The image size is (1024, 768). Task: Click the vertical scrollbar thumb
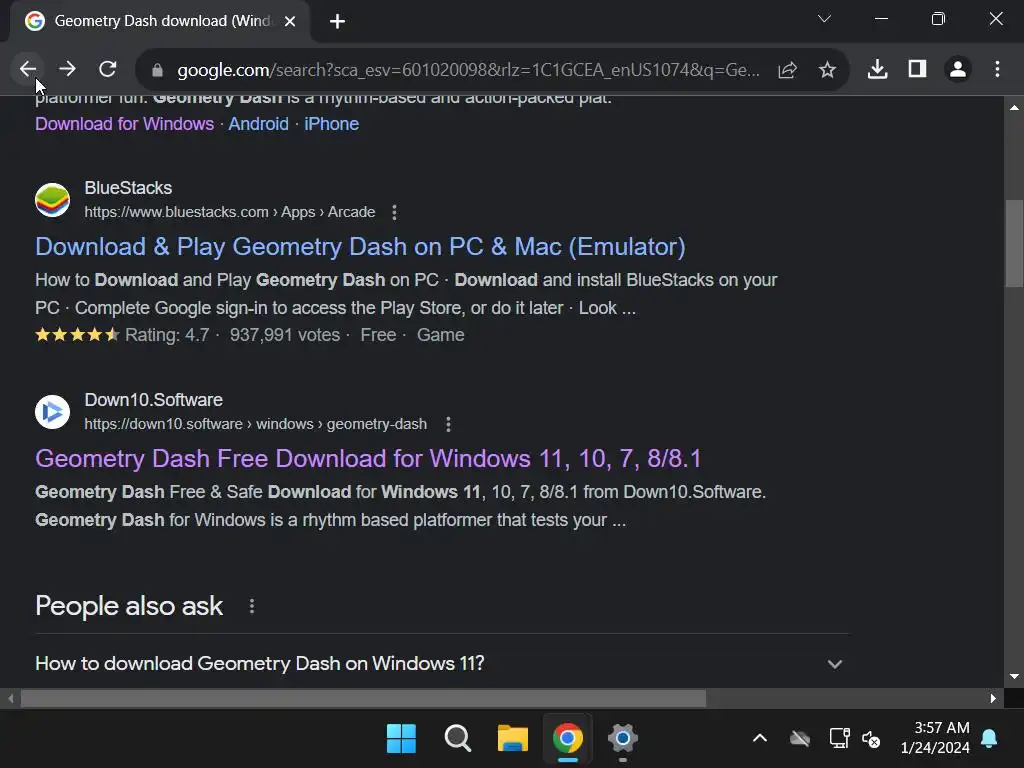point(1014,243)
